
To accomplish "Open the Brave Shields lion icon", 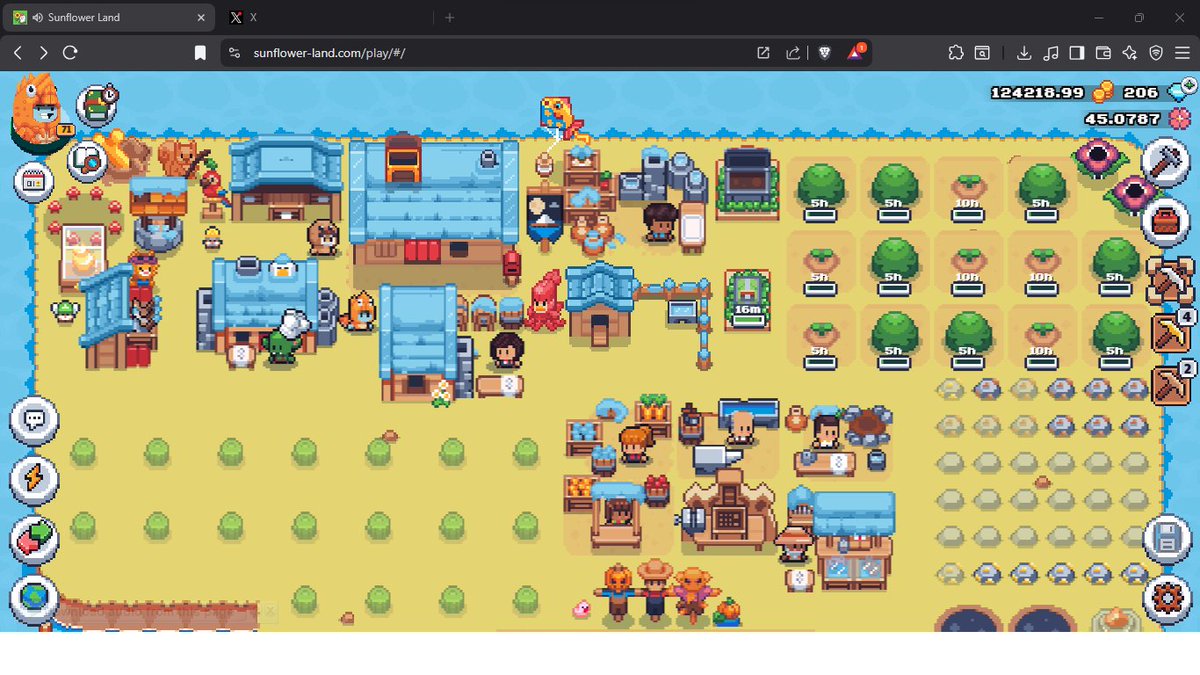I will pyautogui.click(x=825, y=53).
